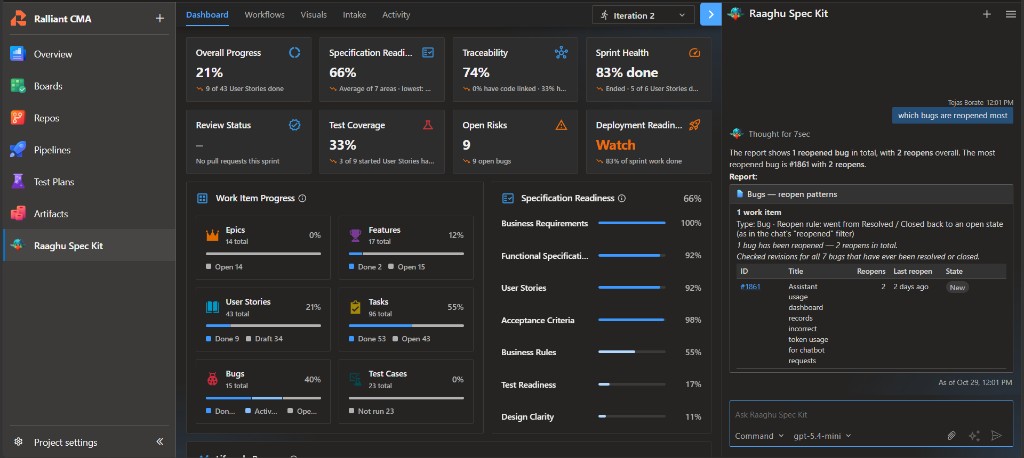Click Thought for 7sec to expand reasoning
This screenshot has width=1024, height=458.
click(x=779, y=134)
